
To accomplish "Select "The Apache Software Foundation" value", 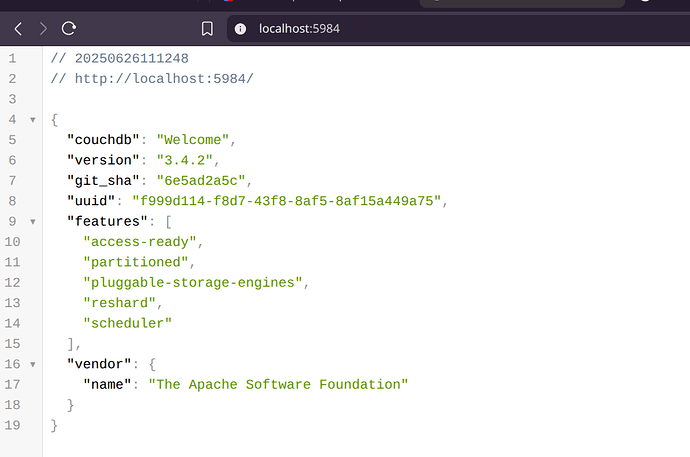I will click(278, 384).
